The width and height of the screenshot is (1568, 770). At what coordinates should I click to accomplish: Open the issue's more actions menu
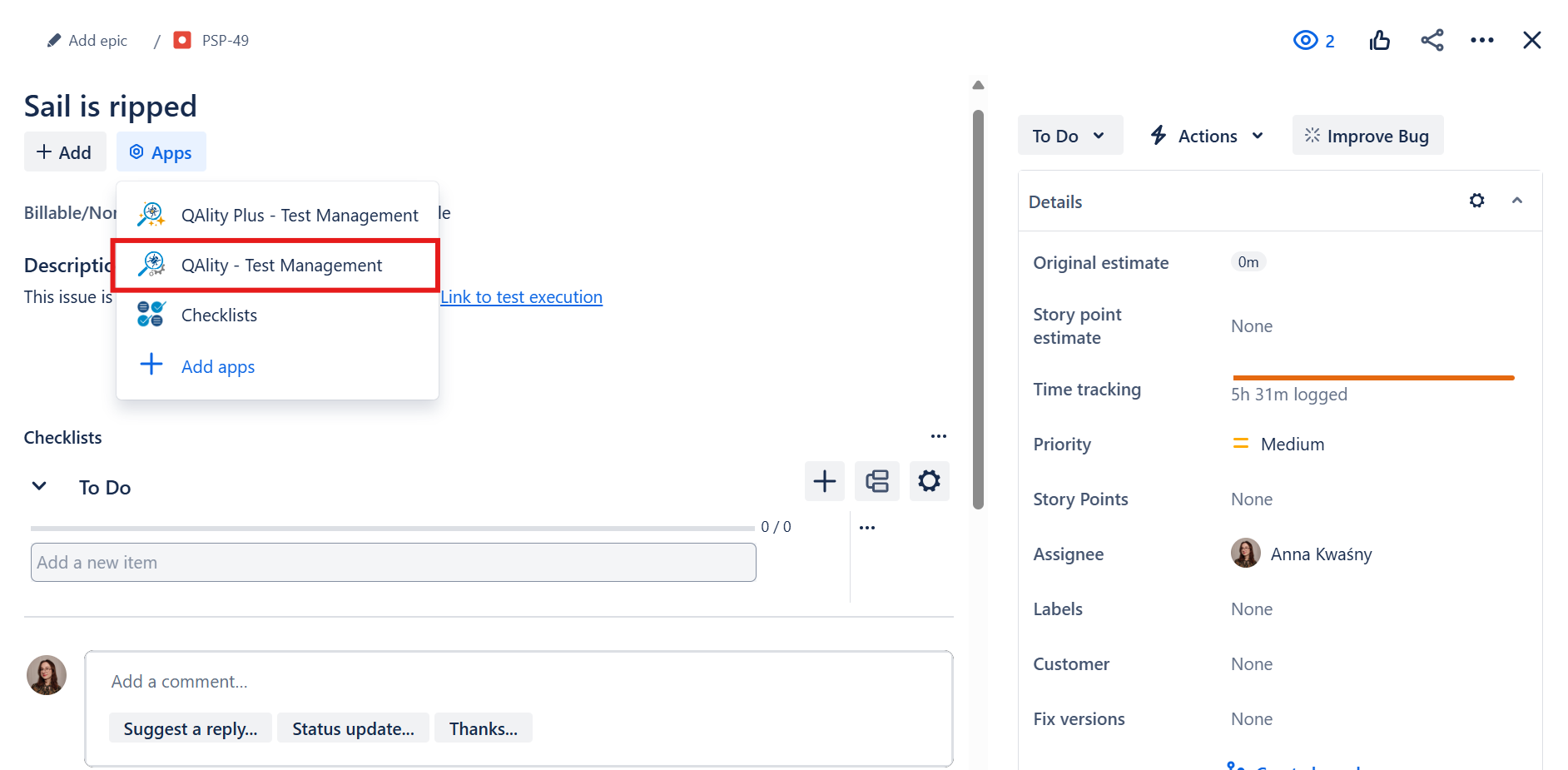[1481, 40]
